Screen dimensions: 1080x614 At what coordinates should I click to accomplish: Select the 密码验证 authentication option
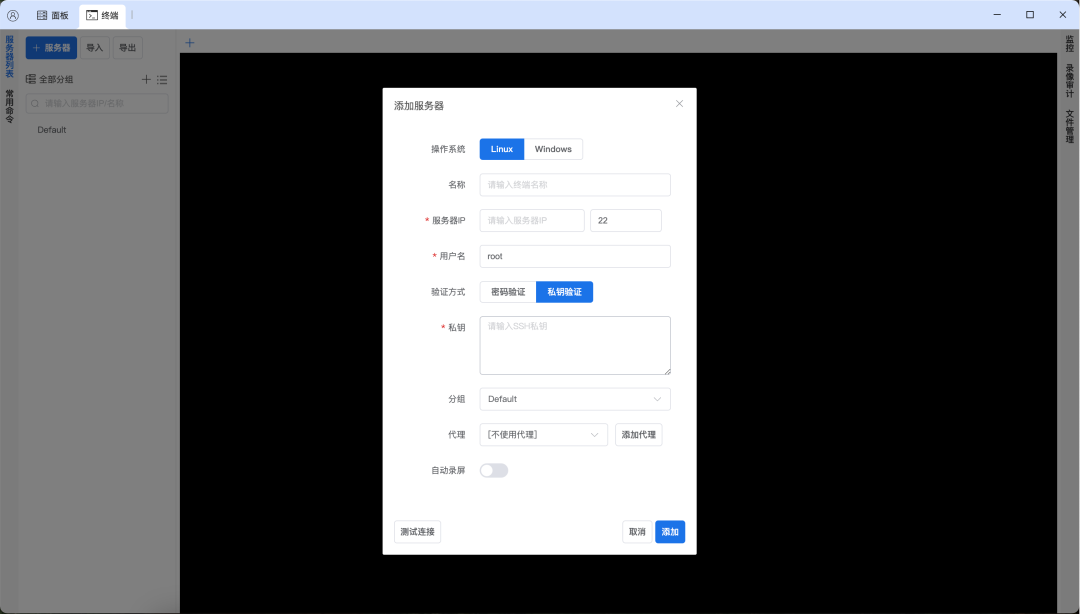tap(506, 291)
